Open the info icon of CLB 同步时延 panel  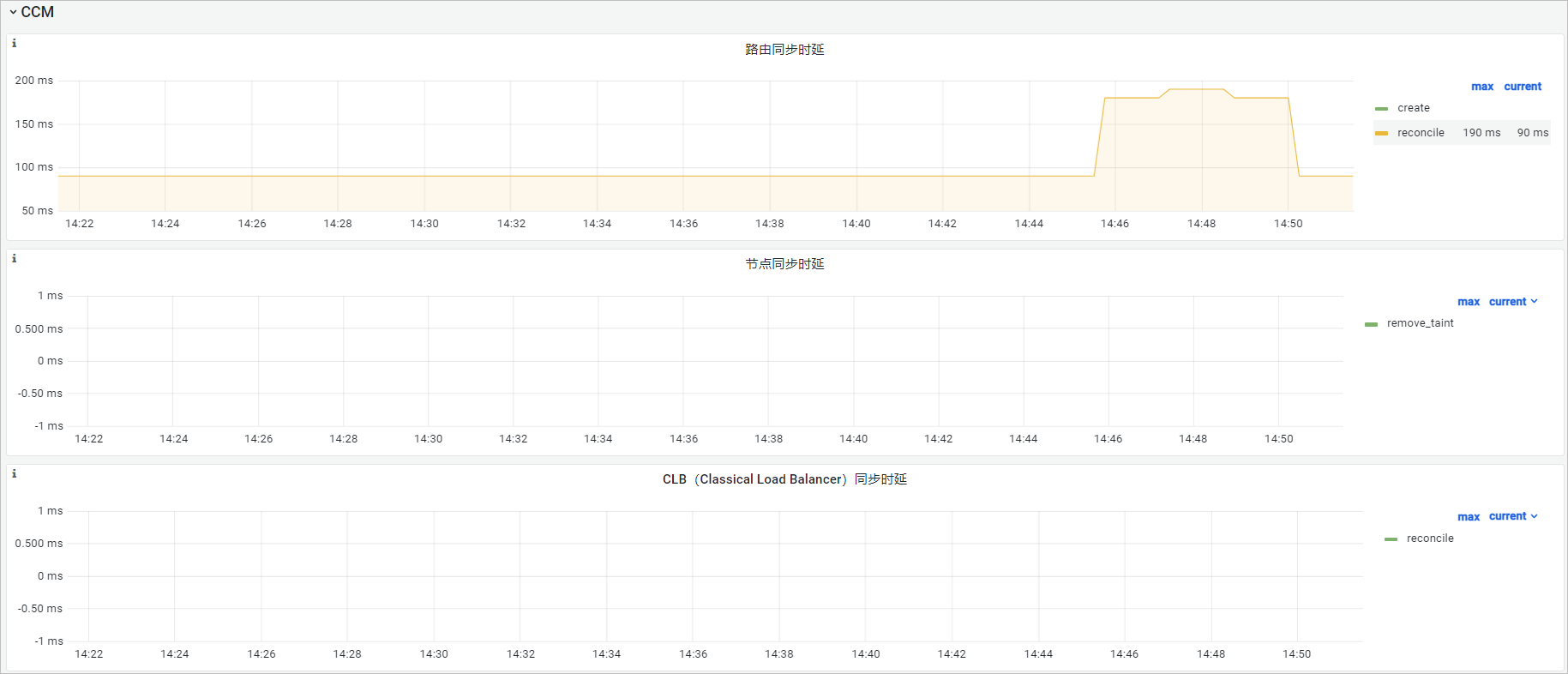[x=14, y=473]
